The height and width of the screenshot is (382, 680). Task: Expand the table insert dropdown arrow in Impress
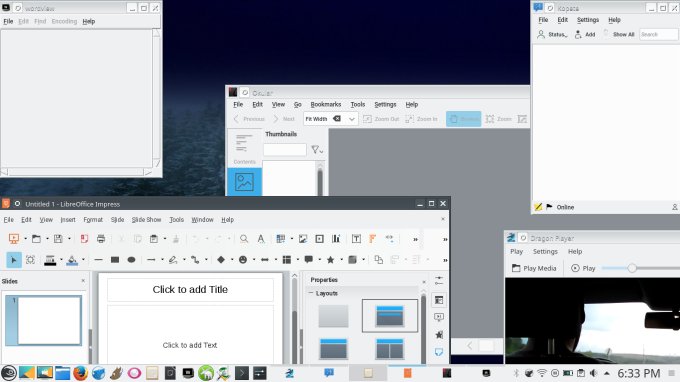click(x=291, y=238)
